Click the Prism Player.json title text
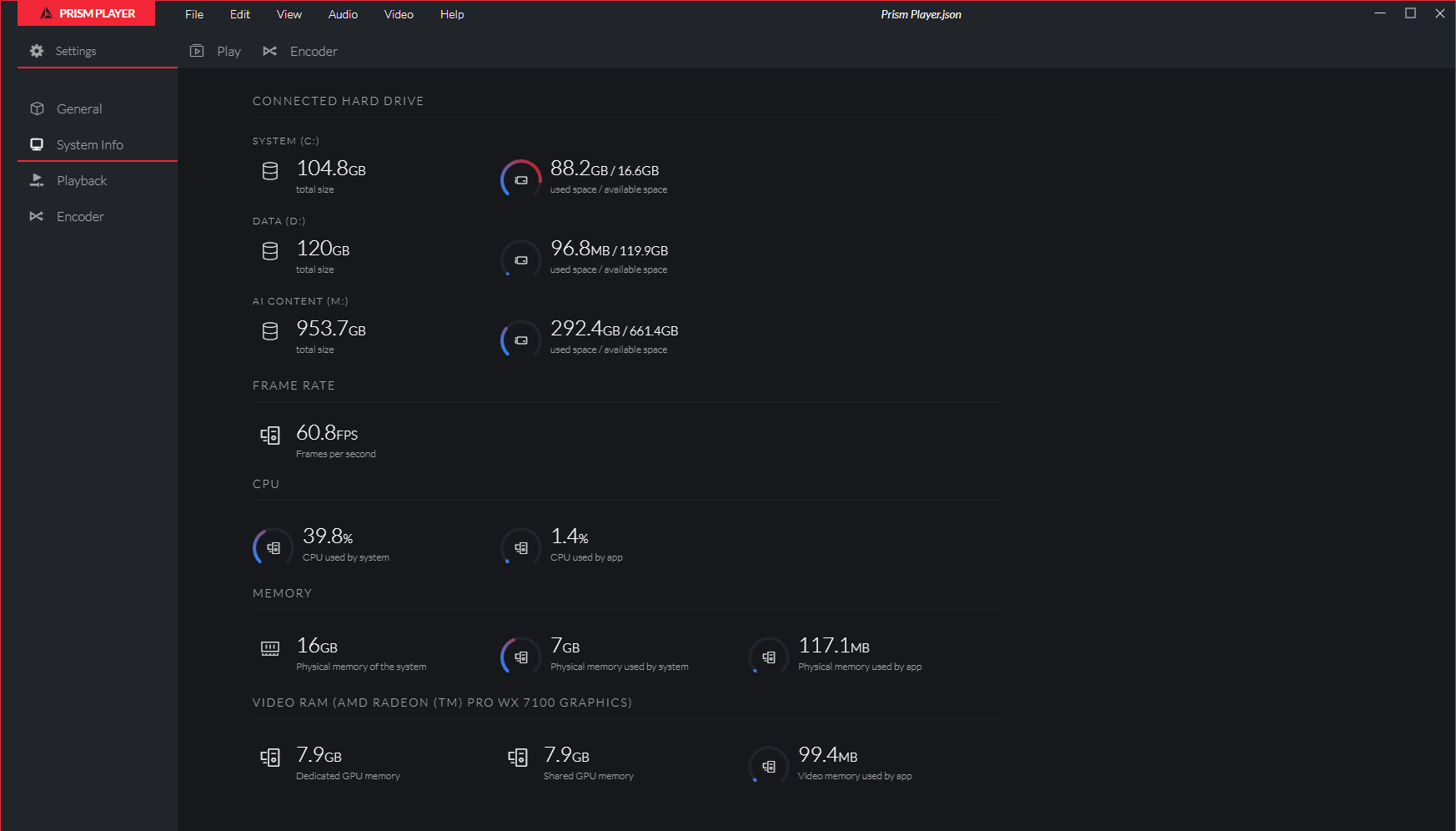 [921, 13]
